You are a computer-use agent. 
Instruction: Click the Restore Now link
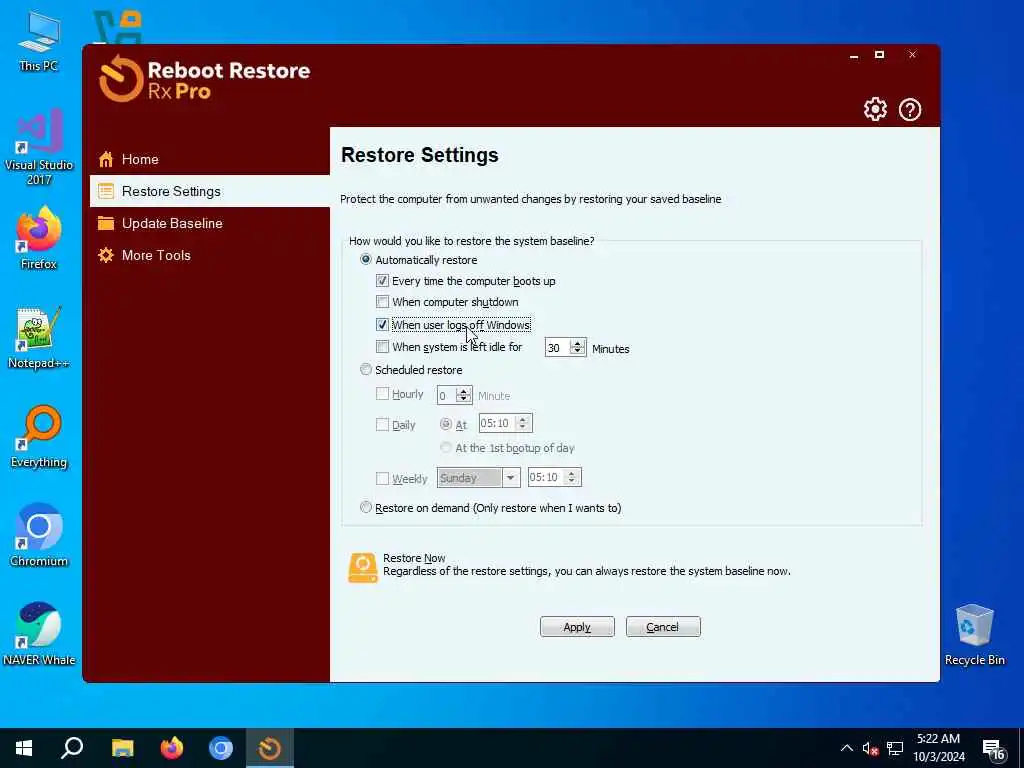click(414, 558)
